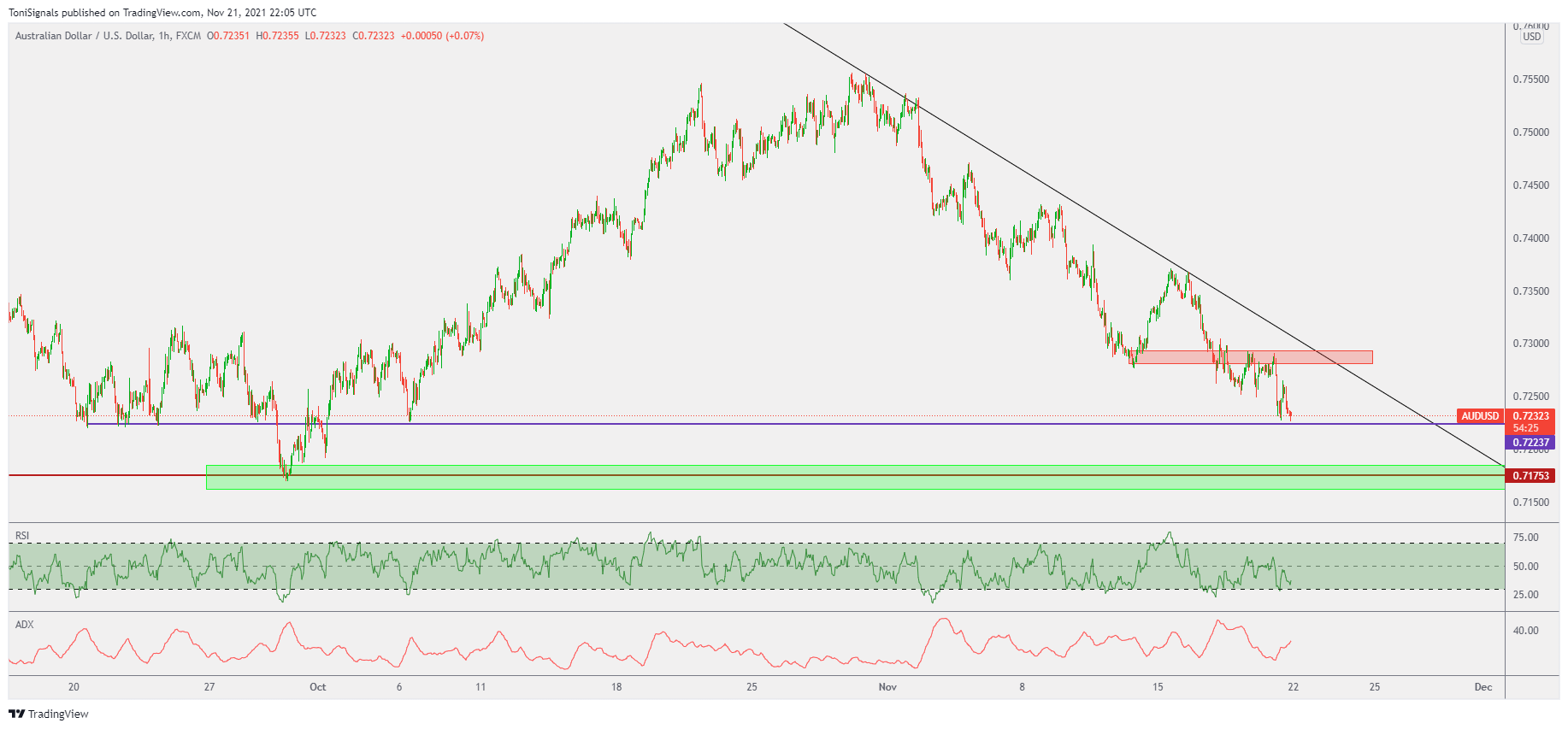Click the USD currency badge on price axis
The width and height of the screenshot is (1568, 729).
tap(1531, 37)
